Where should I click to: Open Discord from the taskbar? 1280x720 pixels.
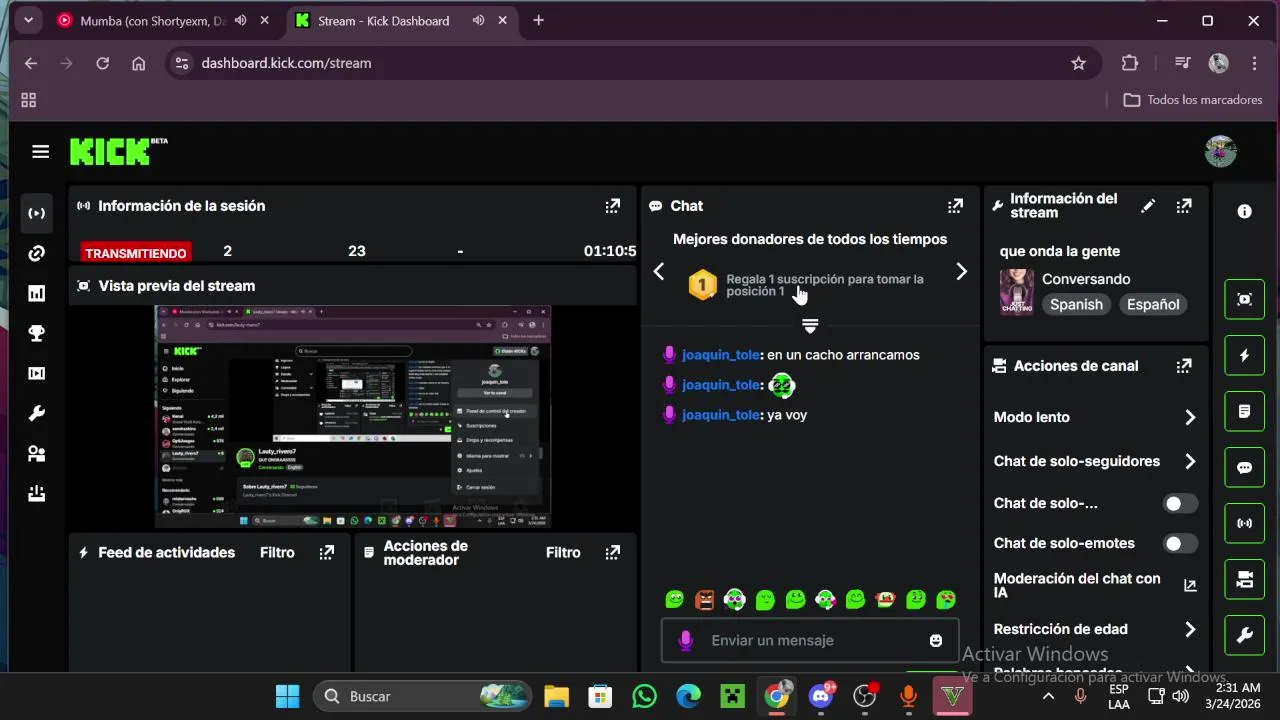[821, 696]
